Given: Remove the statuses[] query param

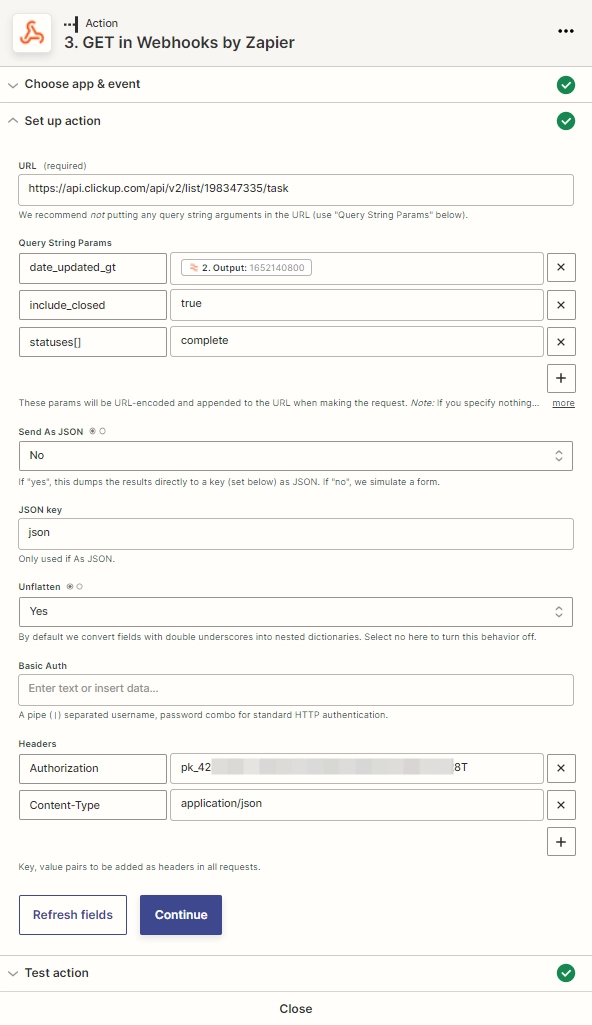Looking at the screenshot, I should (561, 342).
